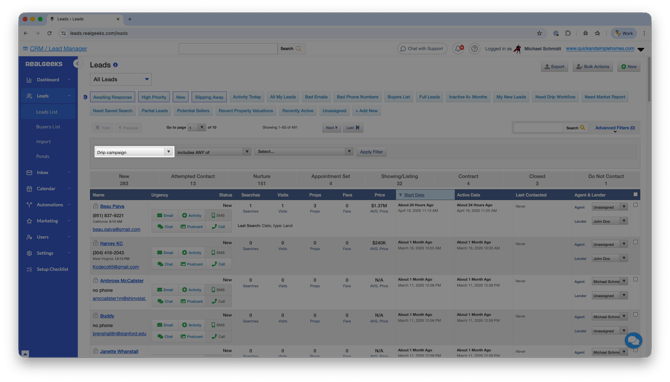670x382 pixels.
Task: Click the Bulk Actions button
Action: (x=593, y=67)
